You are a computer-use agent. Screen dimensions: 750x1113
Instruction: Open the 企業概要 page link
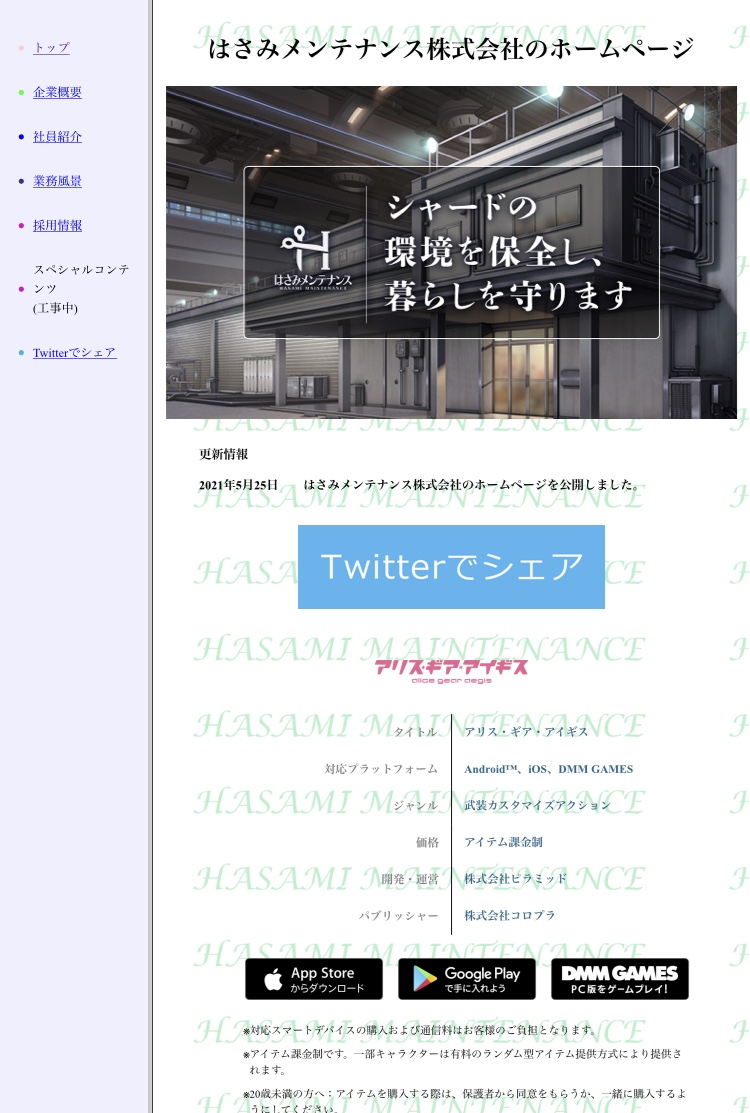57,92
